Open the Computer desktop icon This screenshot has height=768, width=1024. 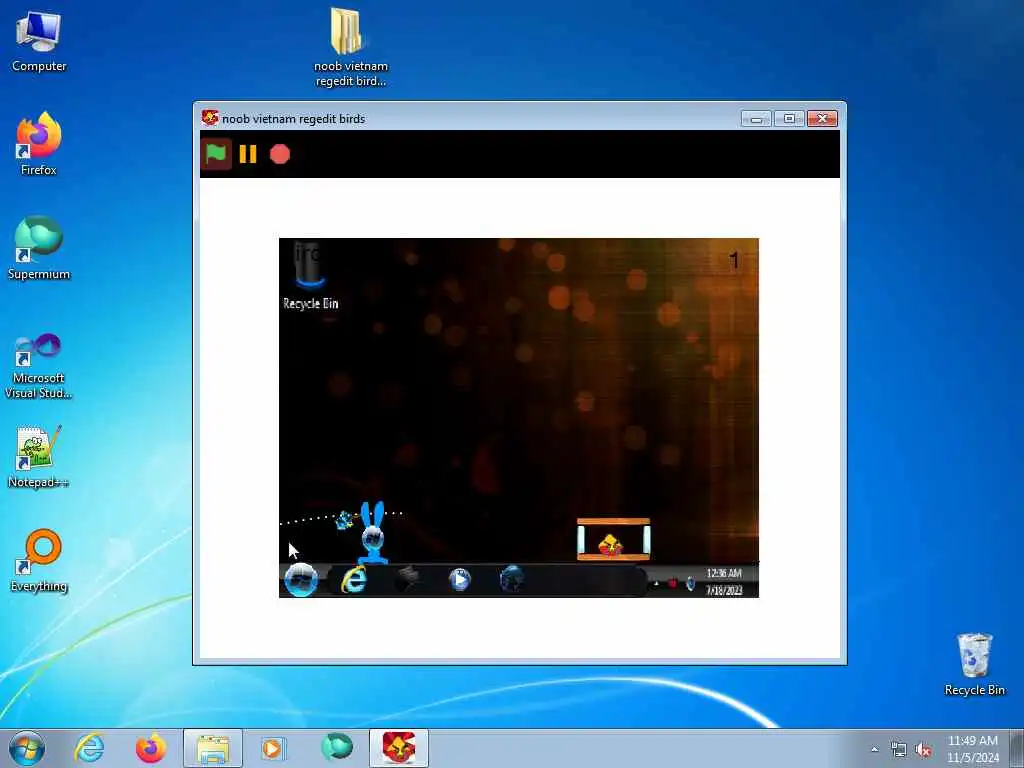coord(39,41)
